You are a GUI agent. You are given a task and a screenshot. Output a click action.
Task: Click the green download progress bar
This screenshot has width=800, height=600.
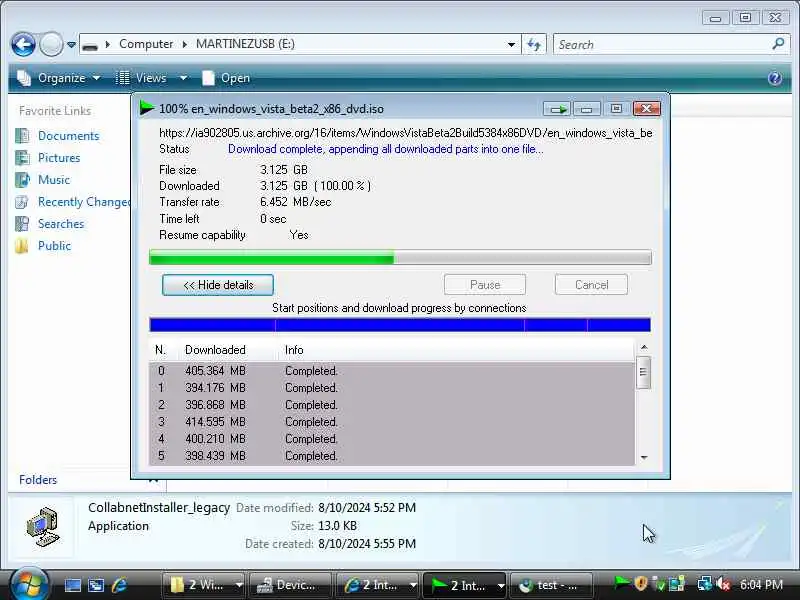point(400,257)
